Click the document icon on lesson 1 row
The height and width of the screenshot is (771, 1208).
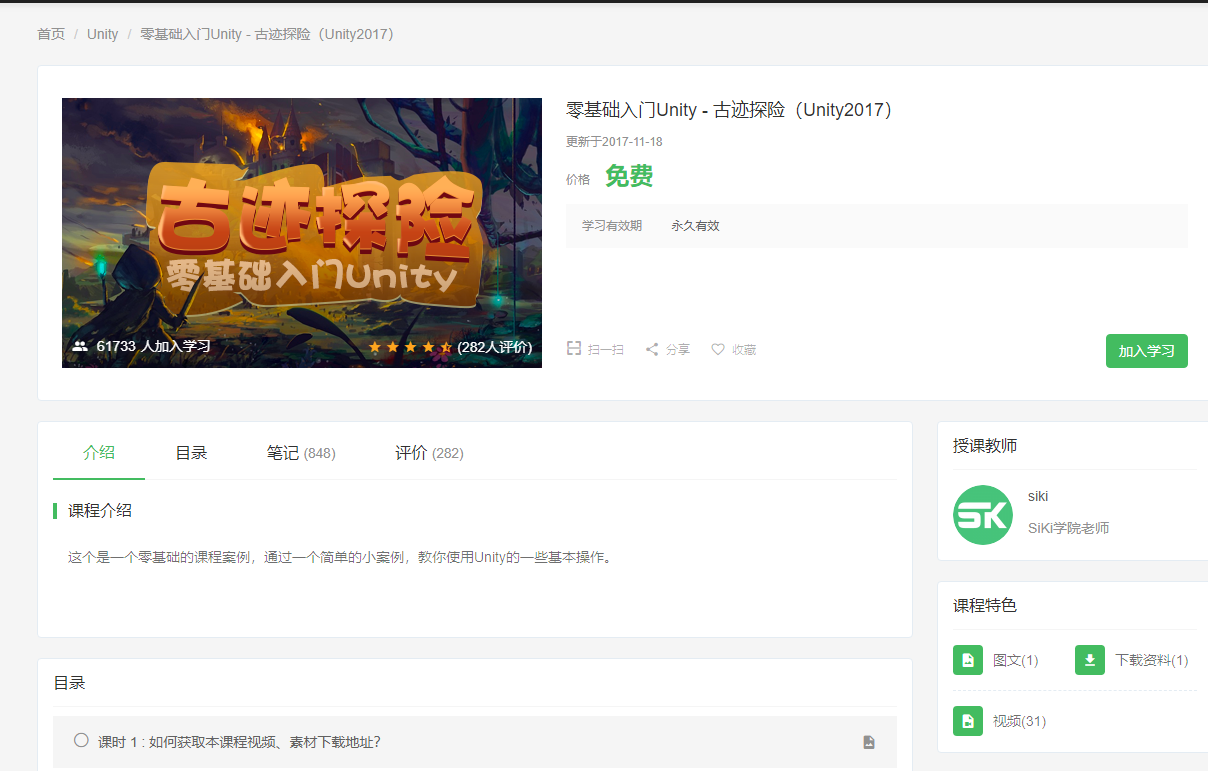pos(869,742)
